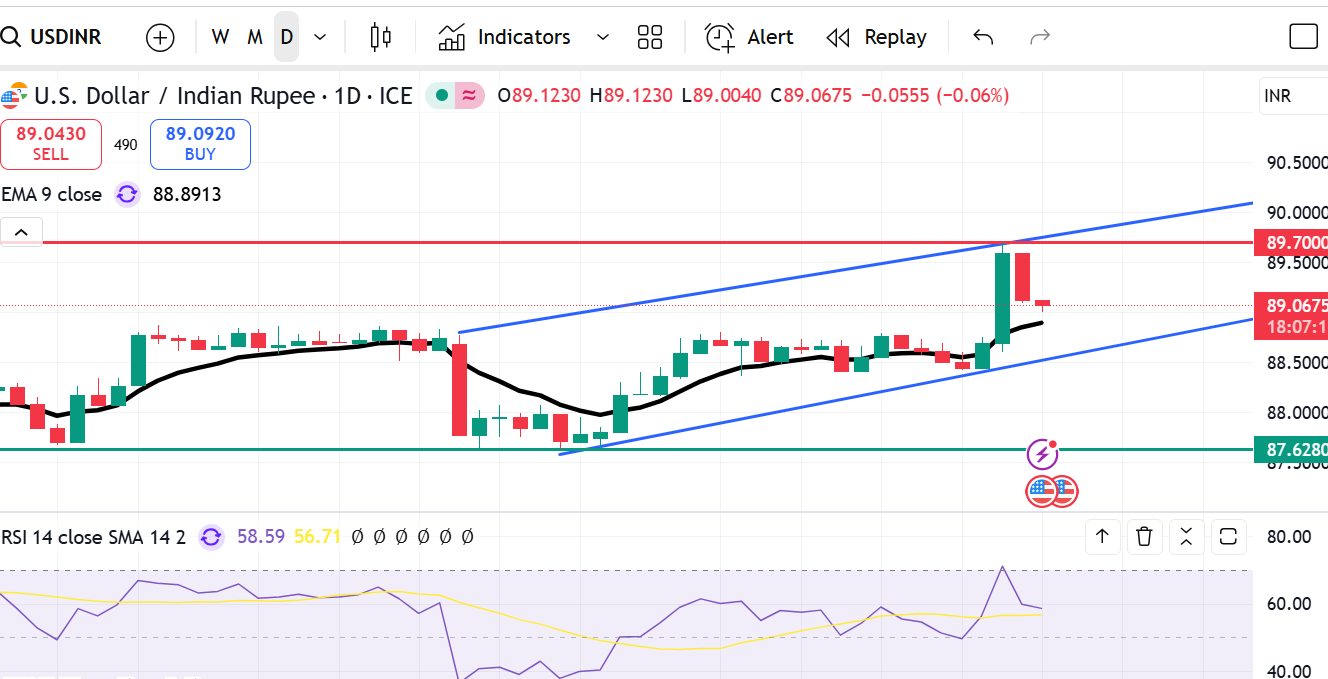Click the add symbol plus icon
Viewport: 1328px width, 679px height.
coord(160,38)
